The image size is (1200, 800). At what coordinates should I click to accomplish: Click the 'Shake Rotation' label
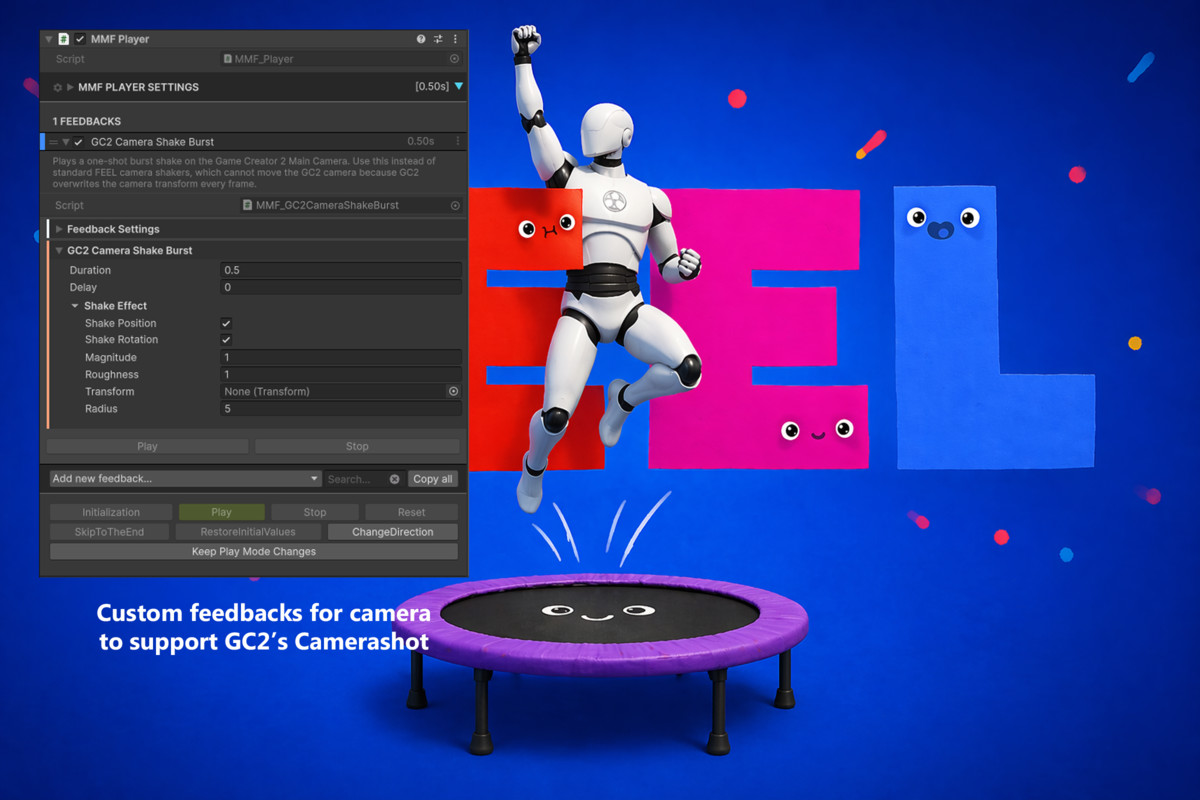point(121,340)
